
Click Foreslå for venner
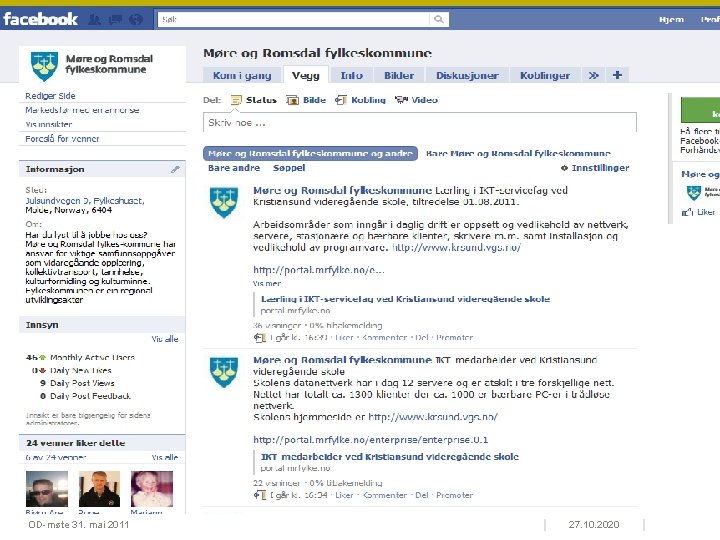click(62, 139)
